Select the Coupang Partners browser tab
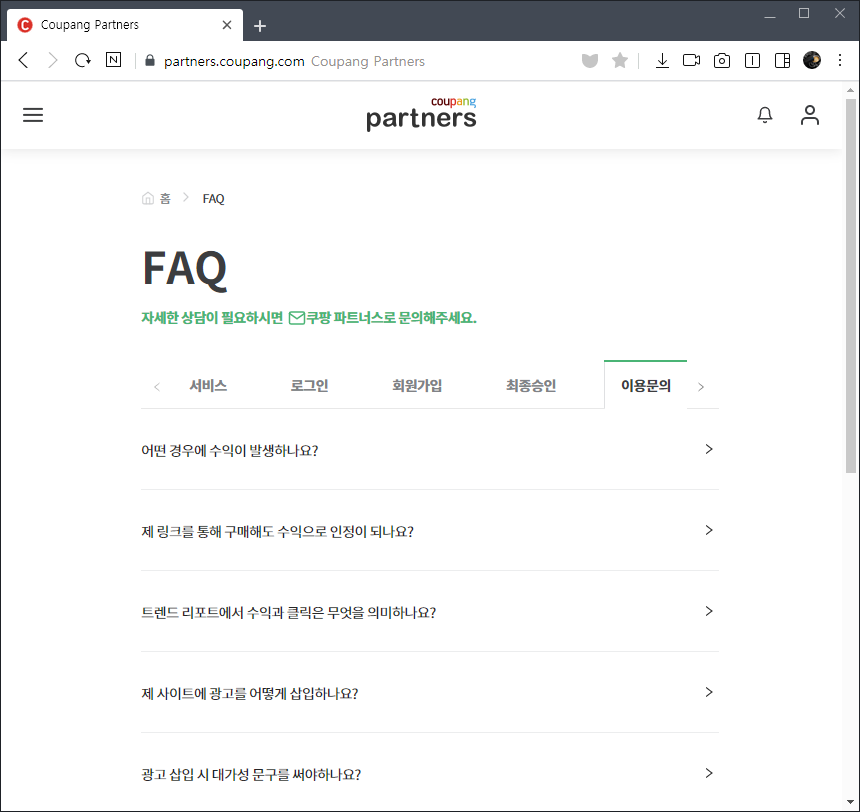Screen dimensions: 860x812 coord(125,25)
